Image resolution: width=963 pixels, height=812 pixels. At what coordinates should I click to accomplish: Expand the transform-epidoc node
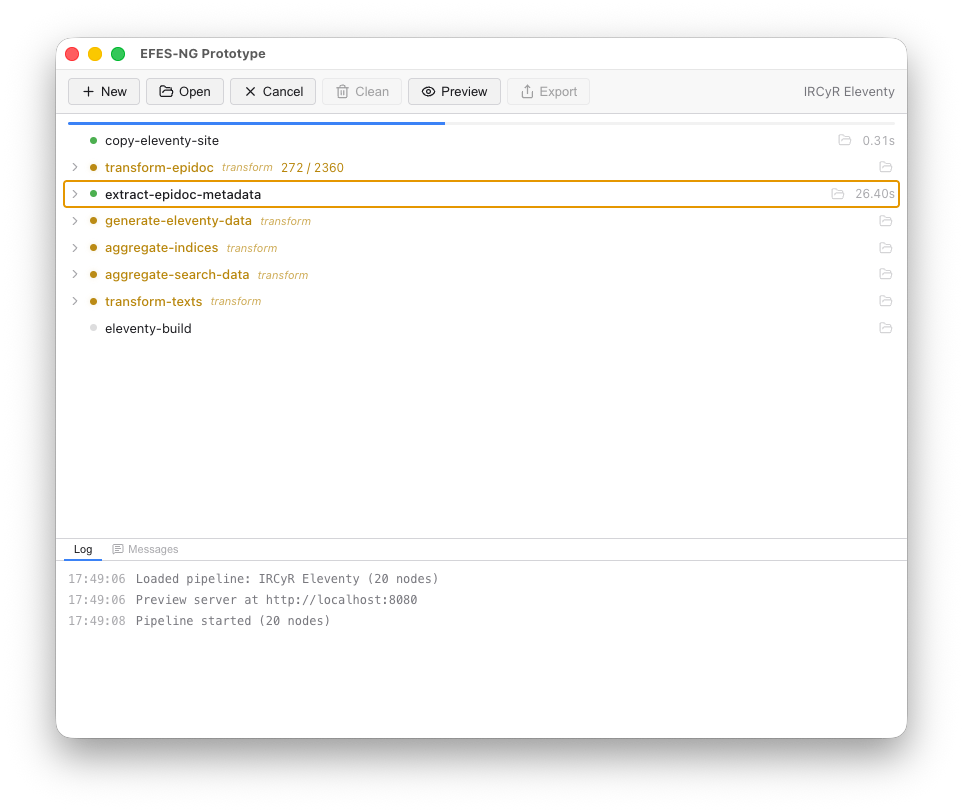pos(75,167)
